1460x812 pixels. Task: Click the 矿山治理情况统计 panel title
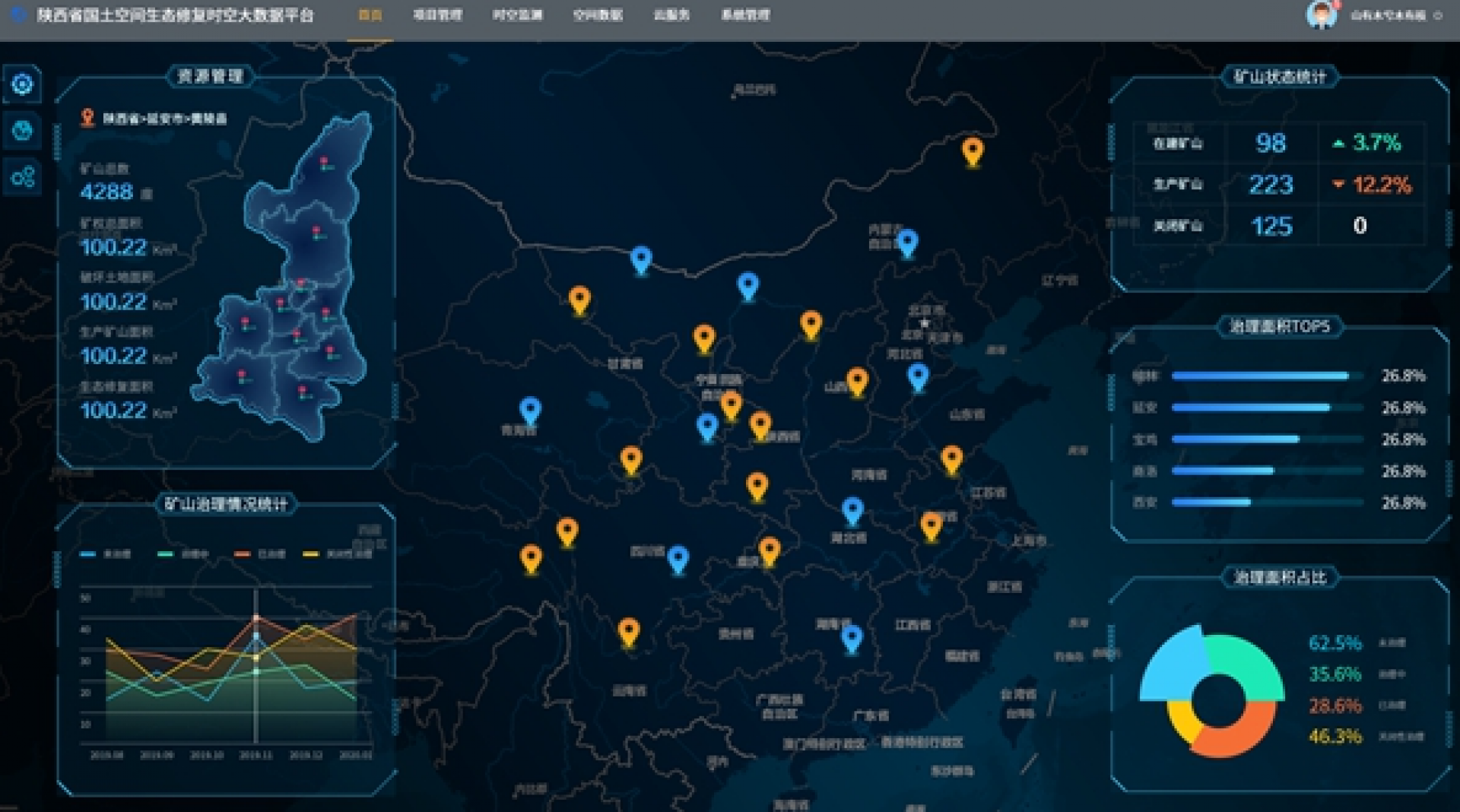click(x=226, y=504)
